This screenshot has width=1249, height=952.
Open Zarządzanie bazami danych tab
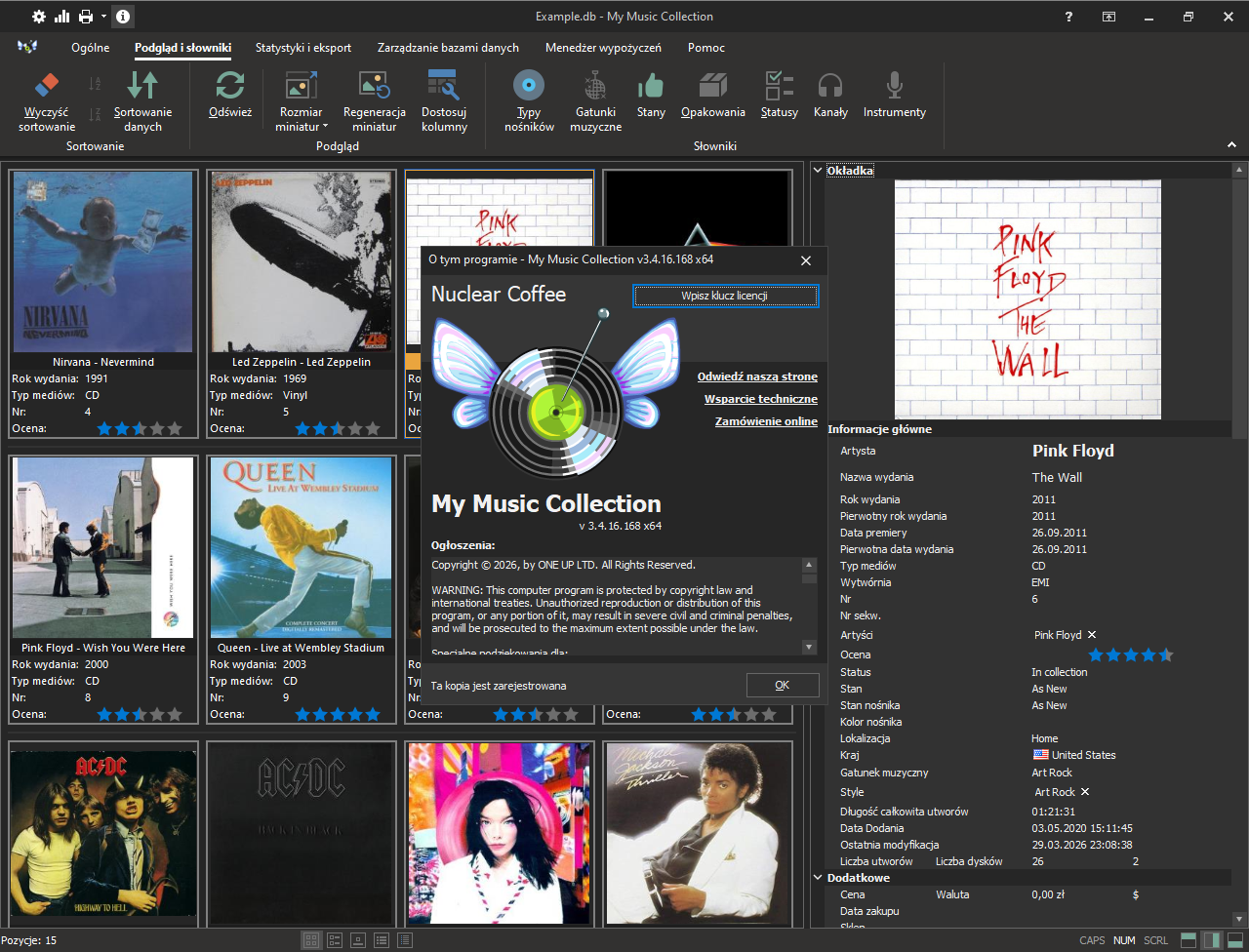coord(448,47)
